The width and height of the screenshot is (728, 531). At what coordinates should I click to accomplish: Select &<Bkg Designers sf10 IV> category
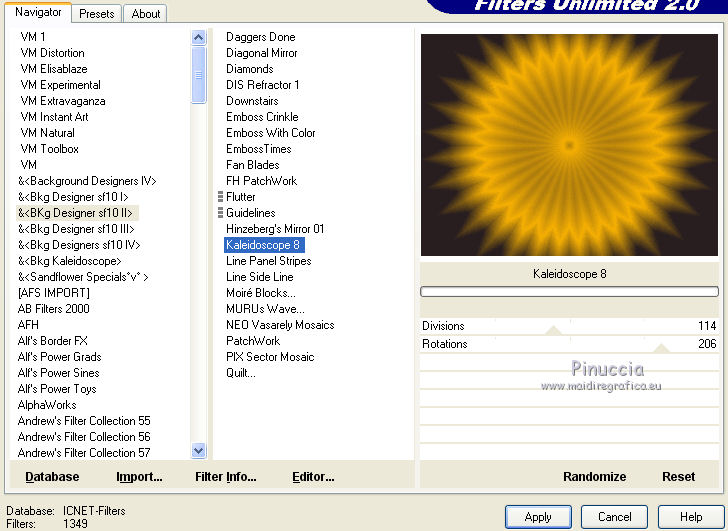point(79,245)
